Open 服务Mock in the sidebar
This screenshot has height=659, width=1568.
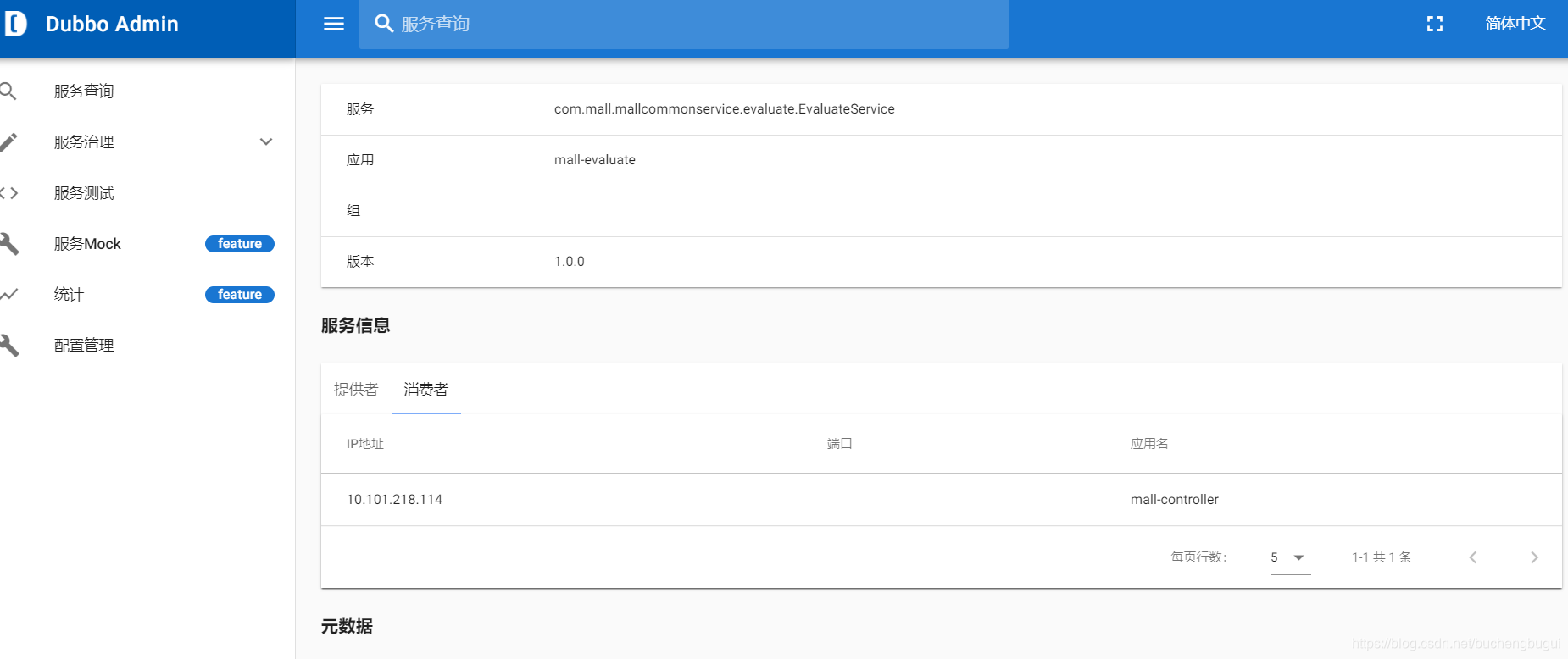tap(87, 244)
